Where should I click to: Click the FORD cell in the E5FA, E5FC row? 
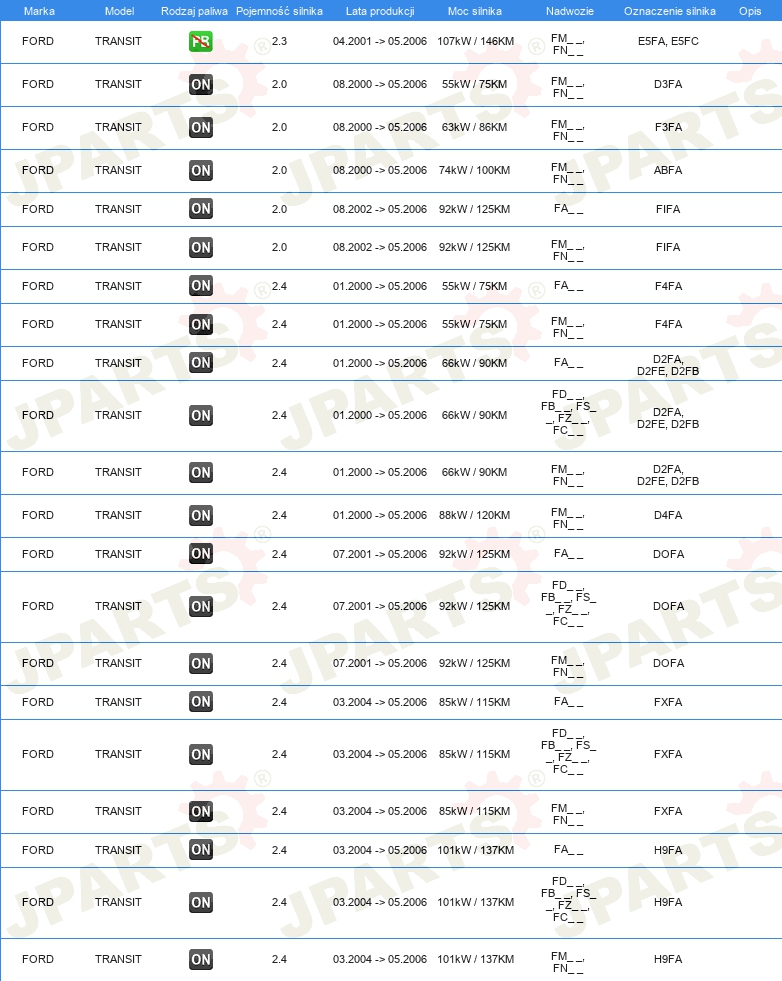click(x=38, y=41)
